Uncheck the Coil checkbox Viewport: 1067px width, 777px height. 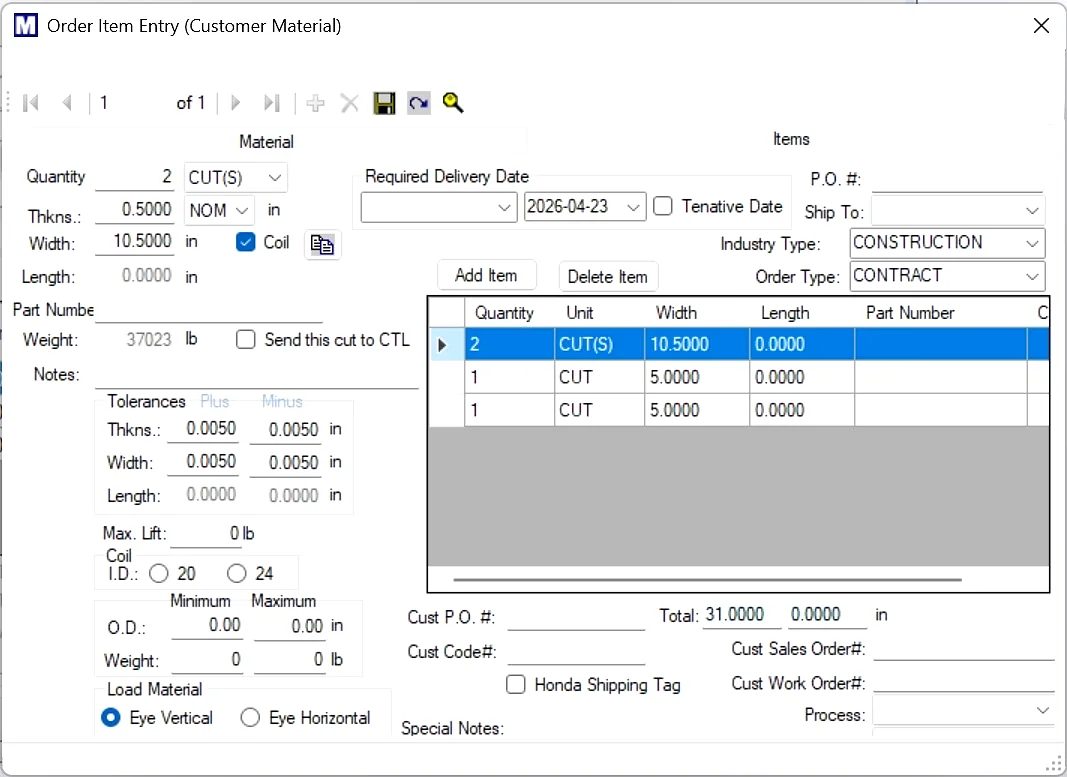(244, 242)
